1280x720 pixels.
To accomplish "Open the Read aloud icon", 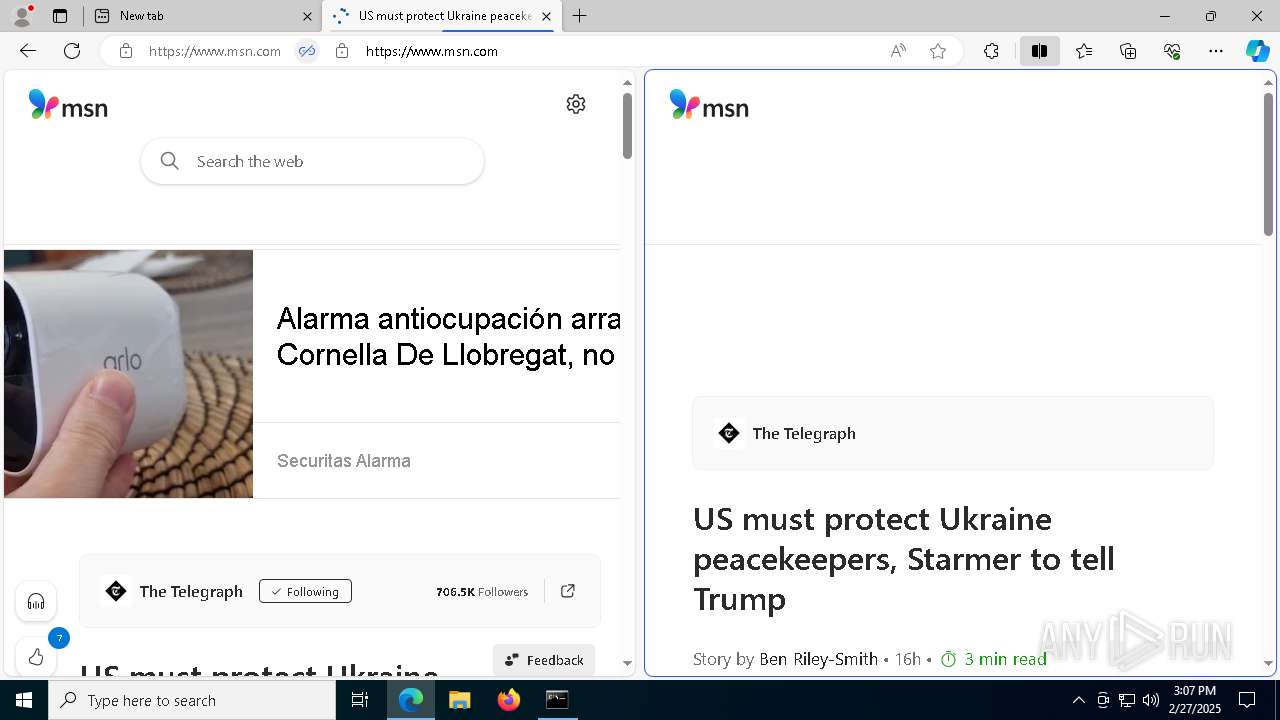I will click(x=898, y=51).
